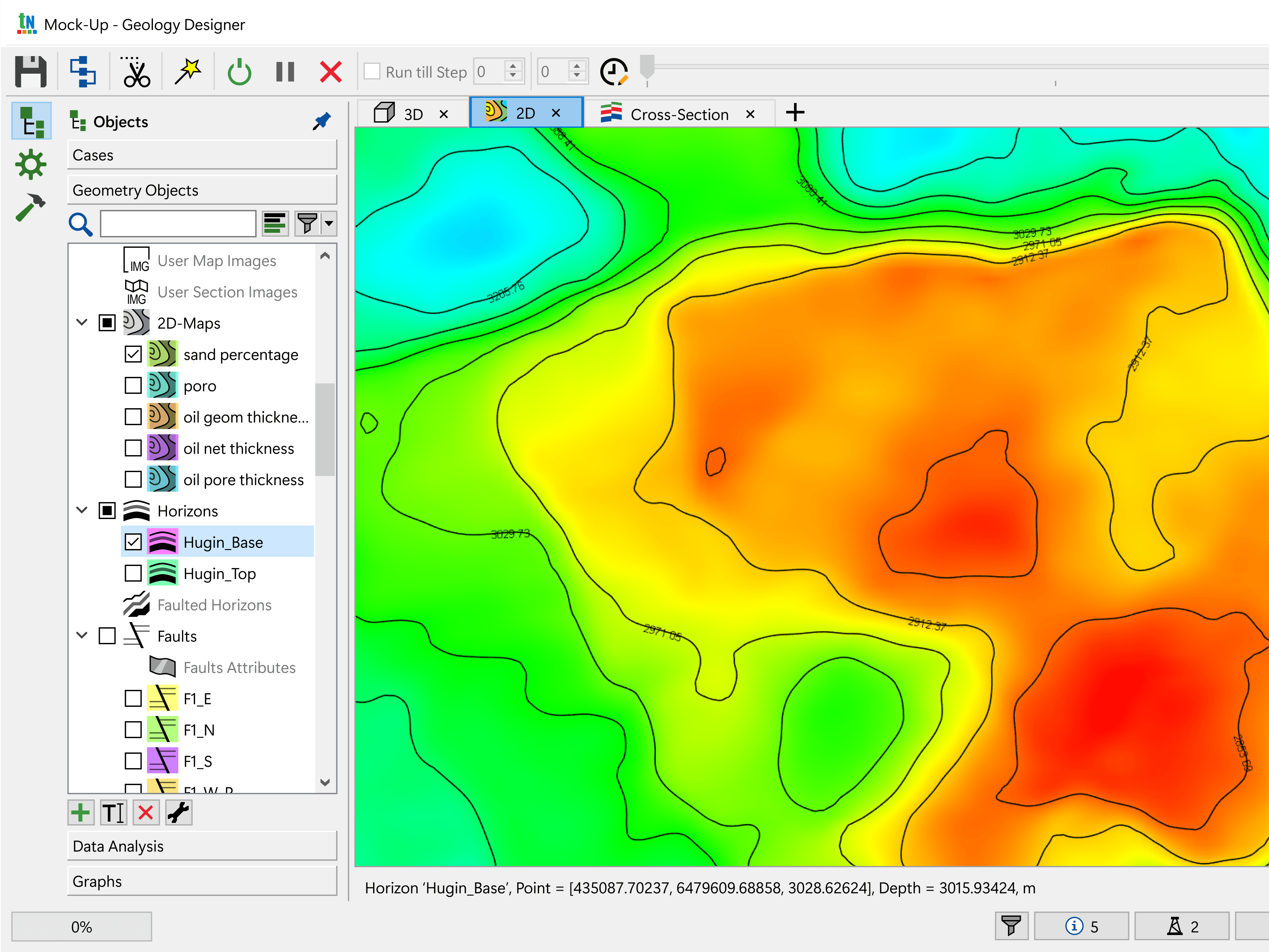Click the Save floppy disk icon
This screenshot has height=952, width=1269.
click(x=31, y=72)
